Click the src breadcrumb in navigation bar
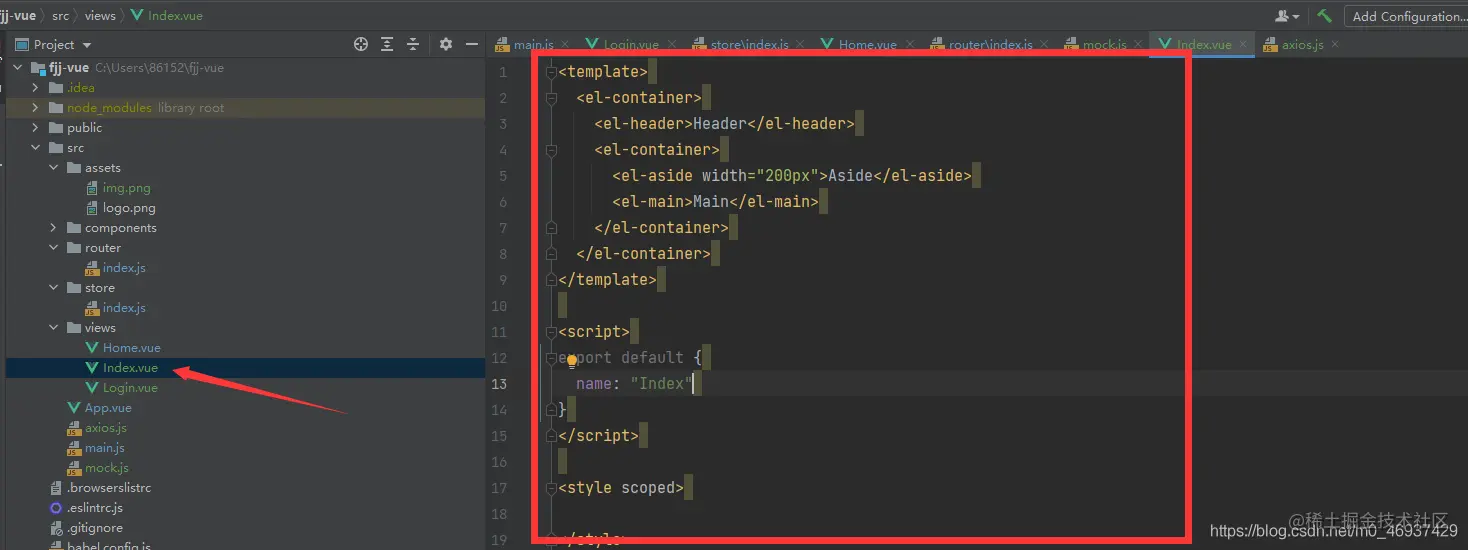1468x550 pixels. [60, 16]
